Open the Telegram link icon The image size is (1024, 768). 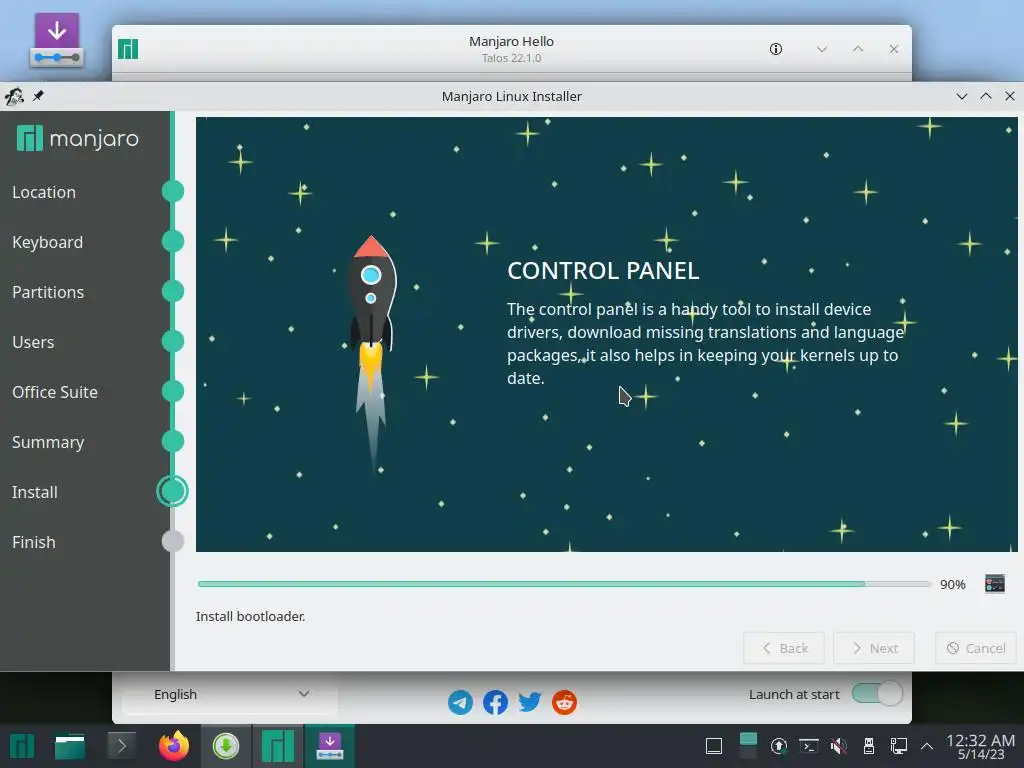[460, 702]
